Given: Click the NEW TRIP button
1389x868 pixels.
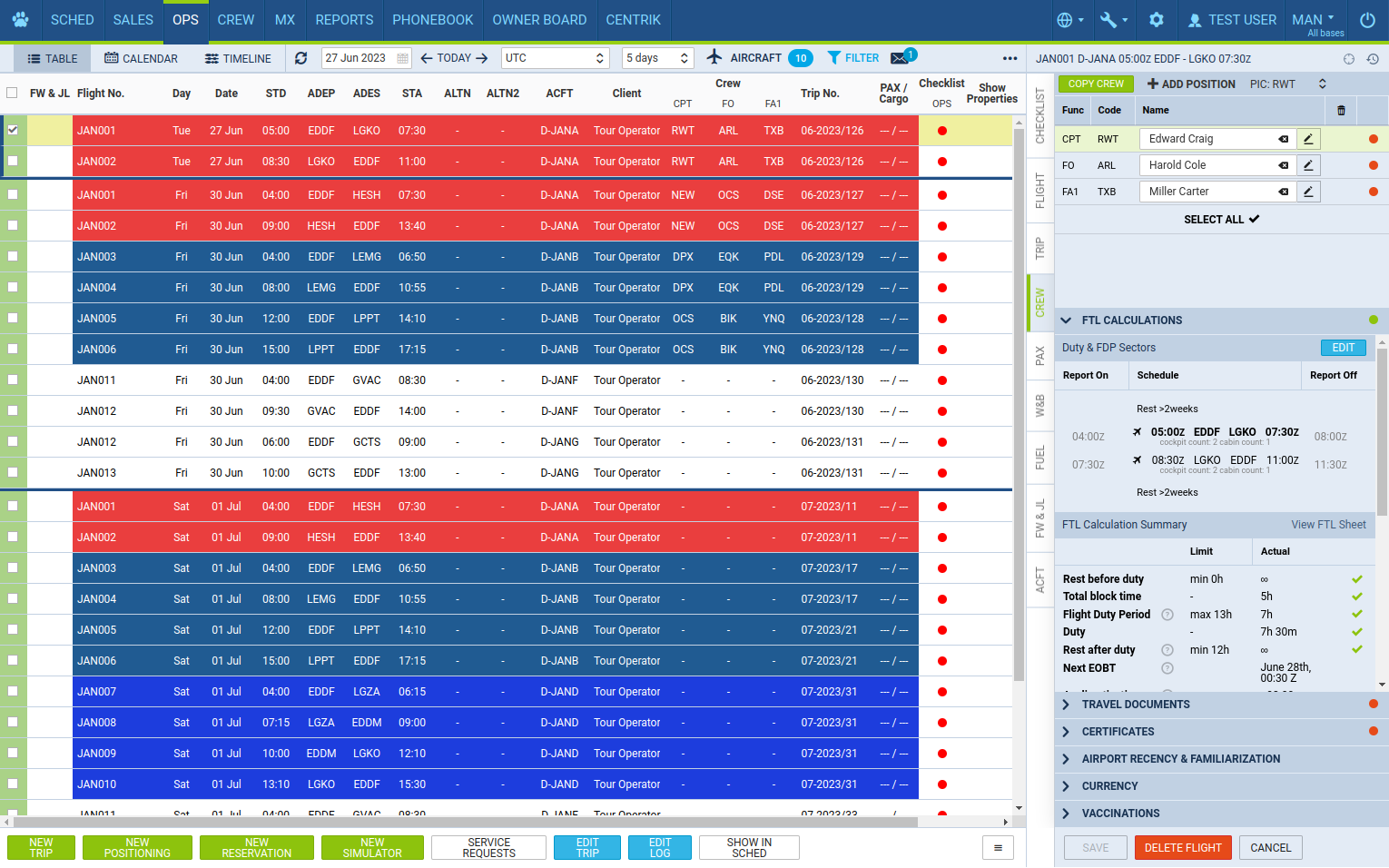Looking at the screenshot, I should [x=41, y=848].
